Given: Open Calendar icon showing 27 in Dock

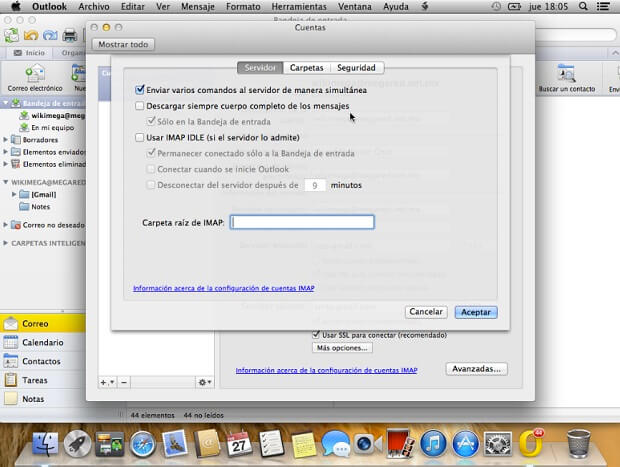Looking at the screenshot, I should 239,444.
